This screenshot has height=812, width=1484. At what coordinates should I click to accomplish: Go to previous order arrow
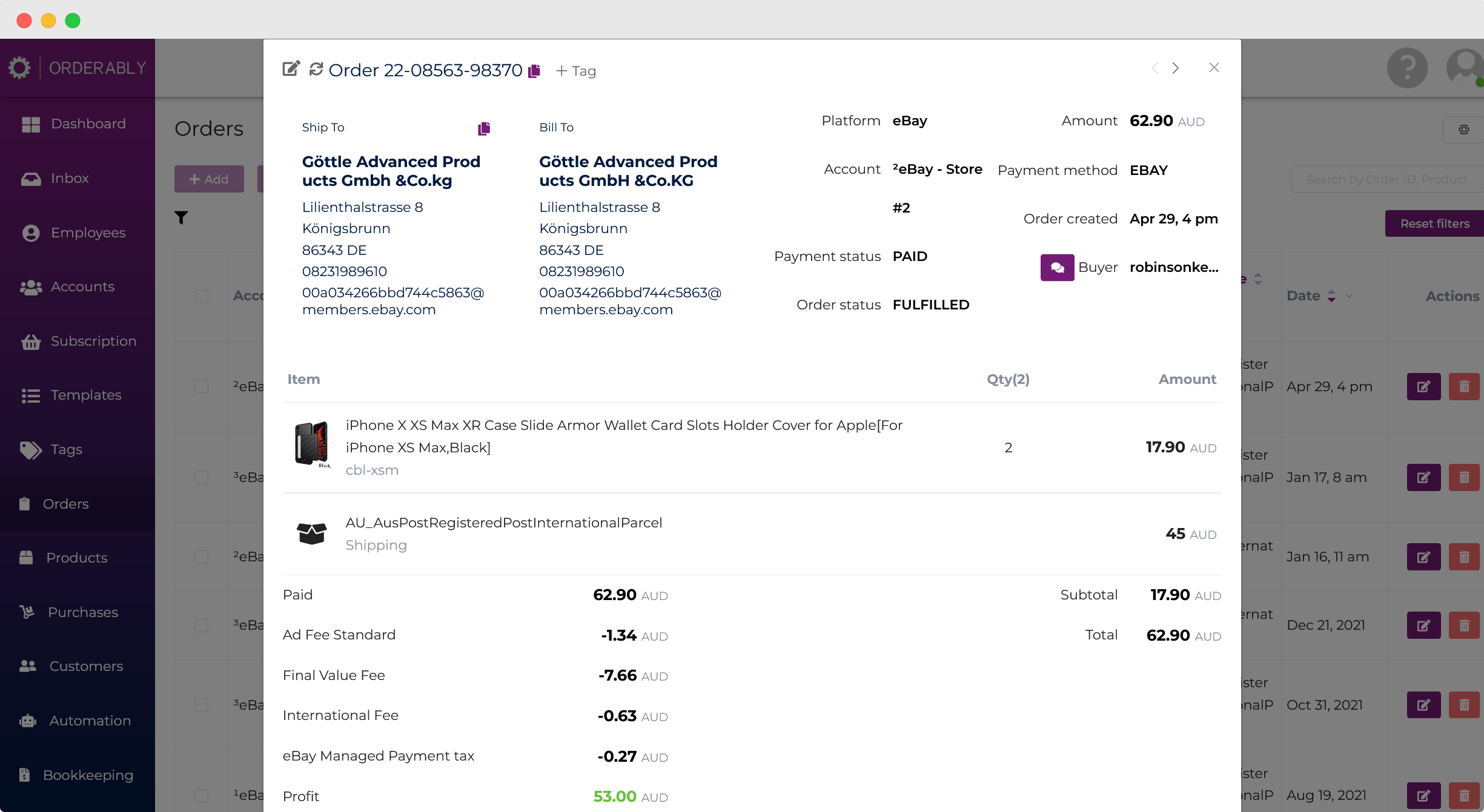pyautogui.click(x=1154, y=68)
